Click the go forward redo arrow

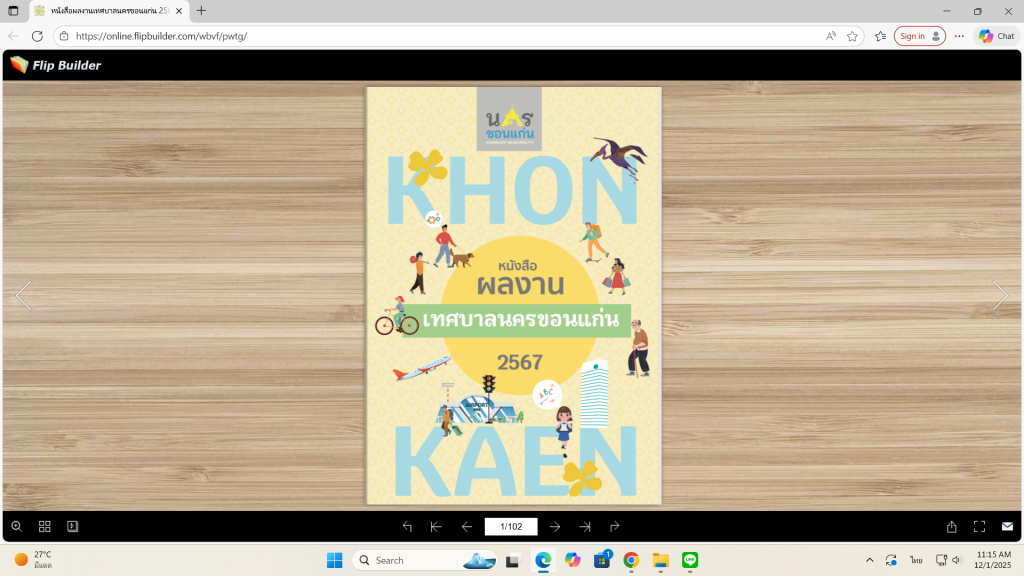click(614, 527)
